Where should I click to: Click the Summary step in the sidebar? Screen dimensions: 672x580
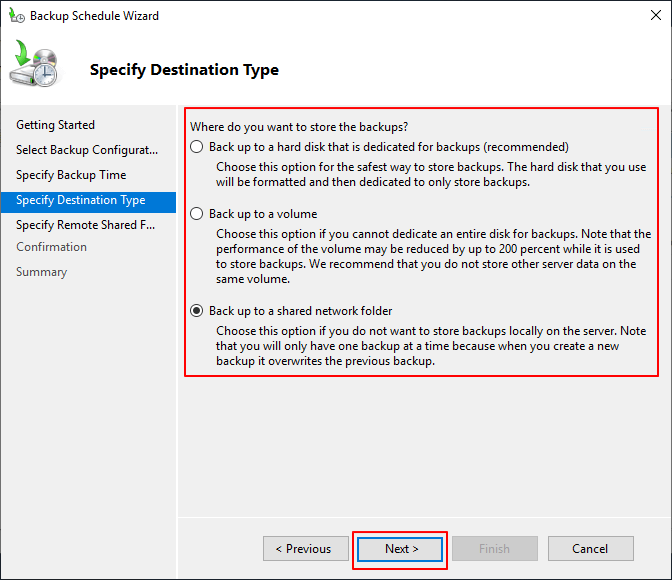pyautogui.click(x=42, y=272)
